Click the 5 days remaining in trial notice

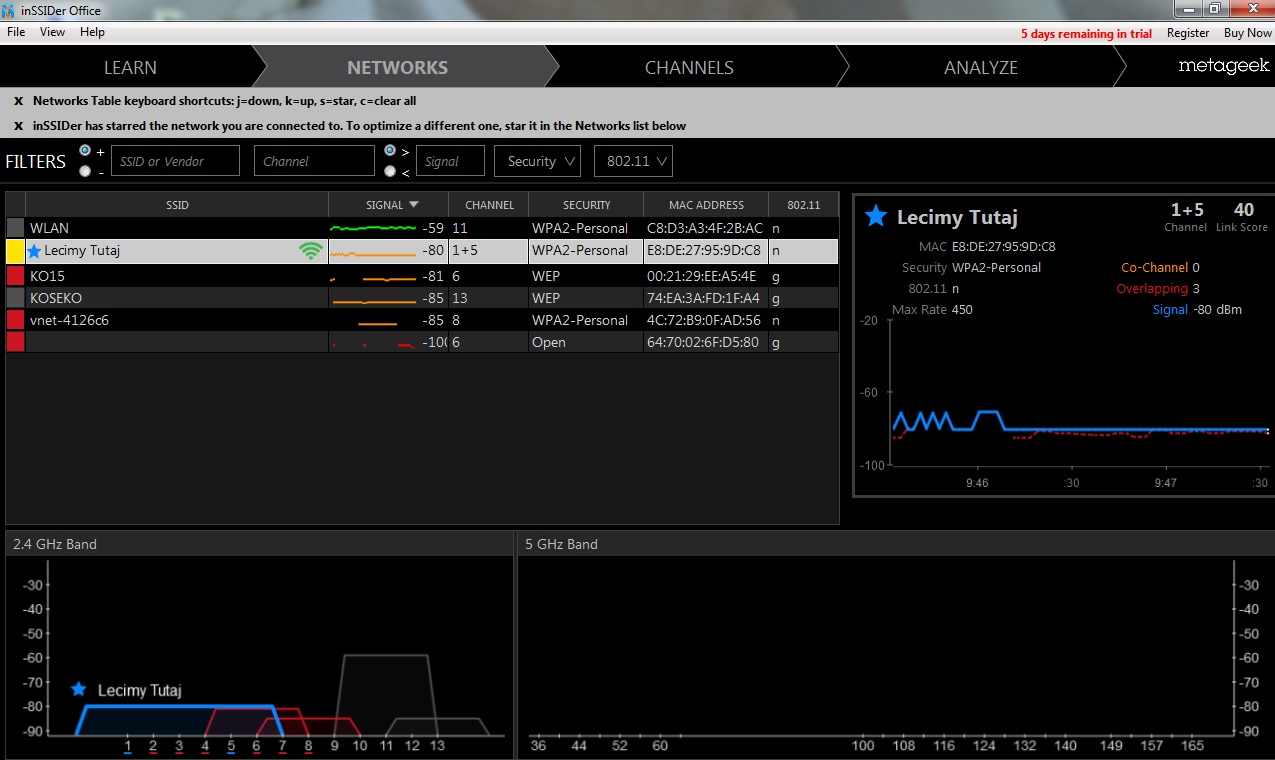(1086, 33)
